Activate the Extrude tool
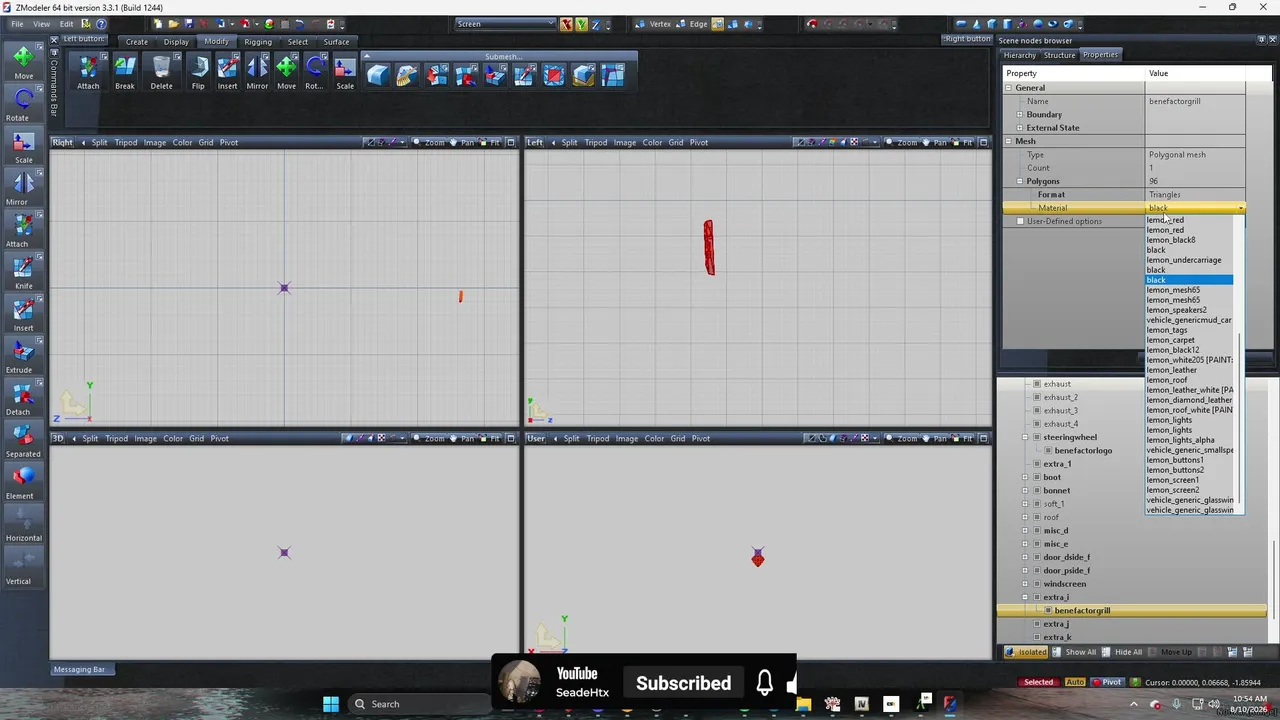1280x720 pixels. coord(23,356)
